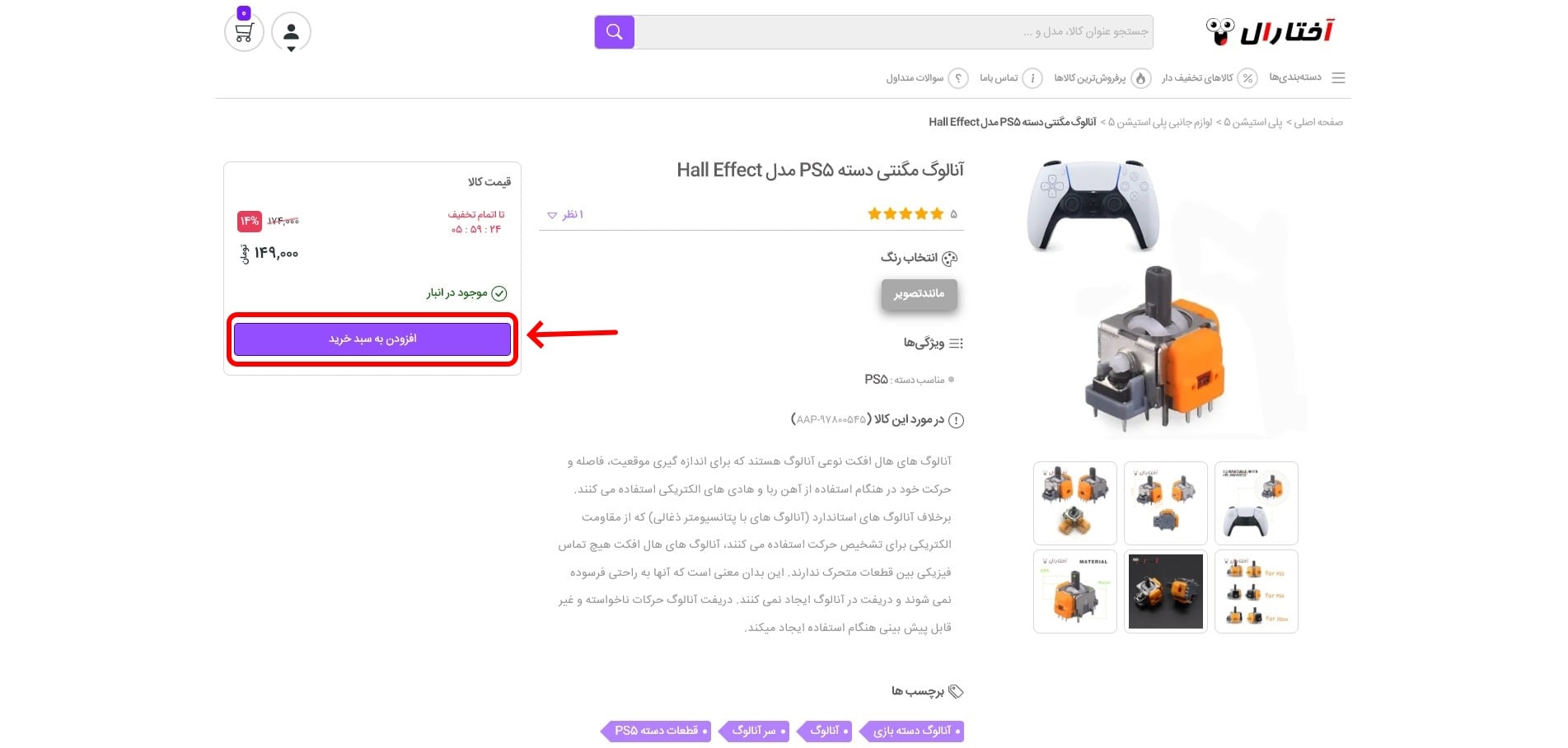Click the best-selling flame icon
The width and height of the screenshot is (1568, 748).
[x=1140, y=78]
